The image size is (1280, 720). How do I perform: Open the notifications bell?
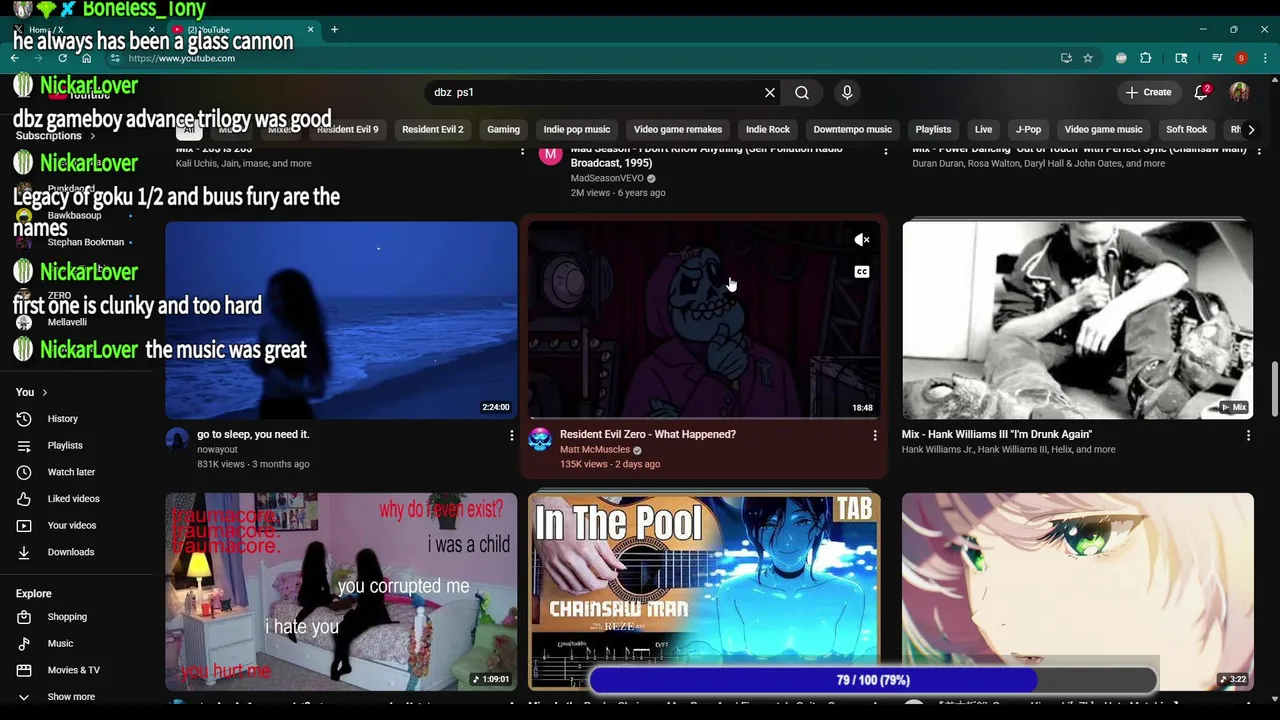(1201, 92)
